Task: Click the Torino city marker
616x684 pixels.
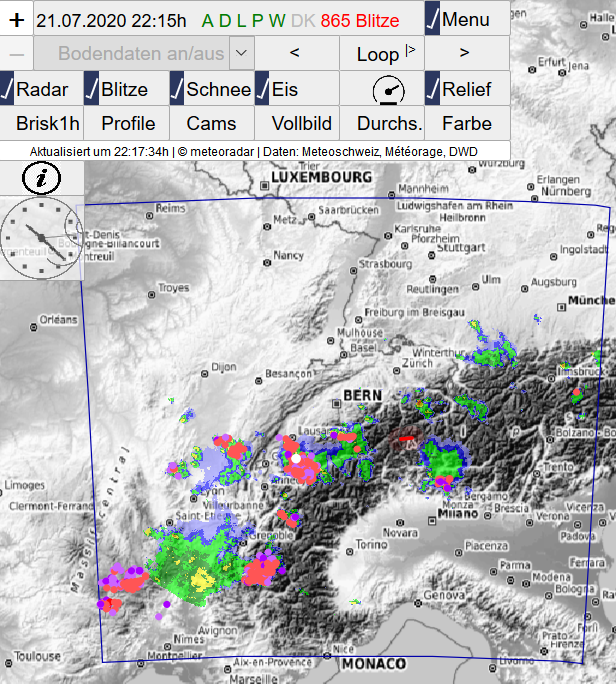Action: click(x=349, y=552)
